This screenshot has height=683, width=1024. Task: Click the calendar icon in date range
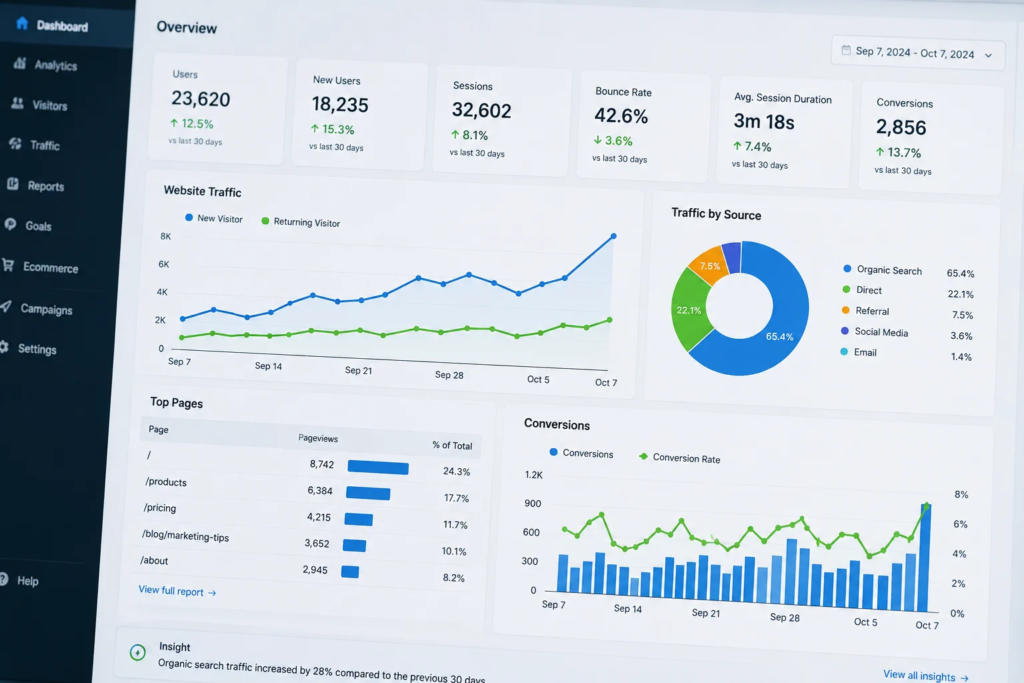[x=846, y=50]
